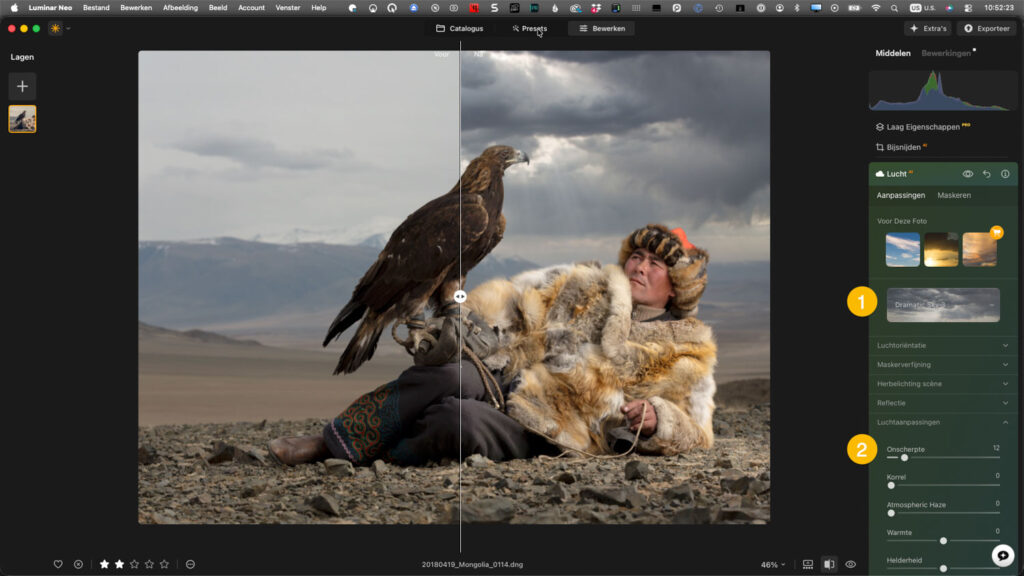Viewport: 1024px width, 576px height.
Task: Clear the star rating with the minus circle
Action: click(x=190, y=564)
